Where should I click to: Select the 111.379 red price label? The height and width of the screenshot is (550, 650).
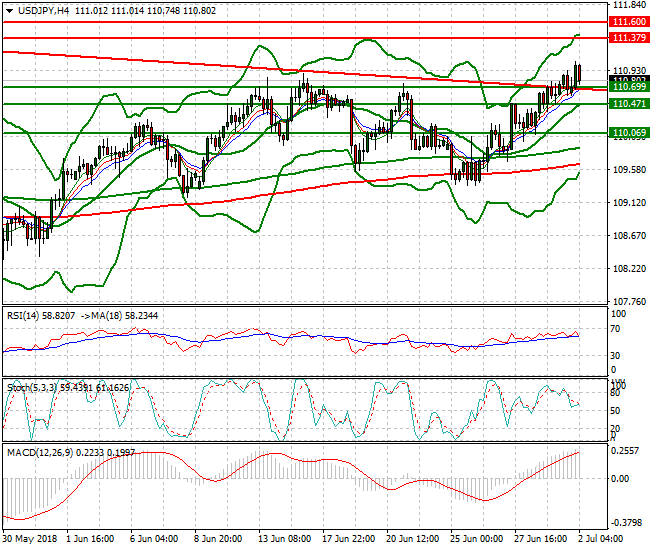pos(629,38)
